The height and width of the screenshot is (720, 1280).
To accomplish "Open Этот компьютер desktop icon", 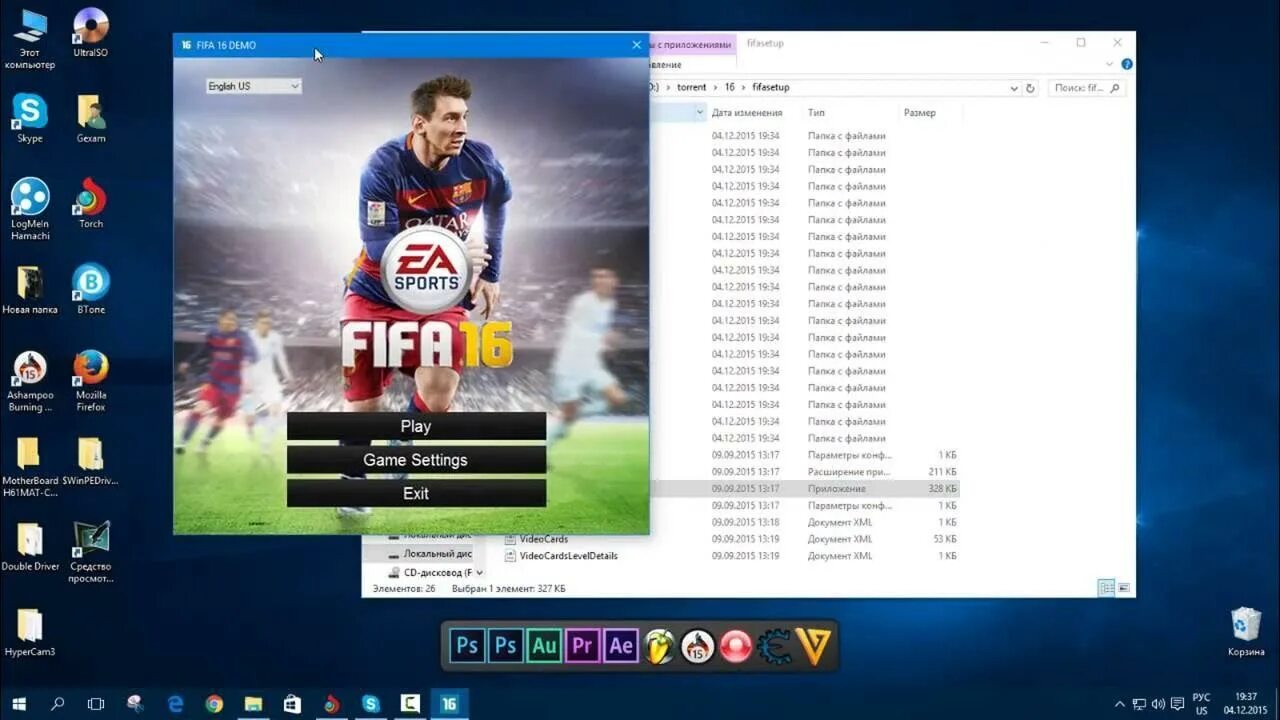I will coord(30,40).
